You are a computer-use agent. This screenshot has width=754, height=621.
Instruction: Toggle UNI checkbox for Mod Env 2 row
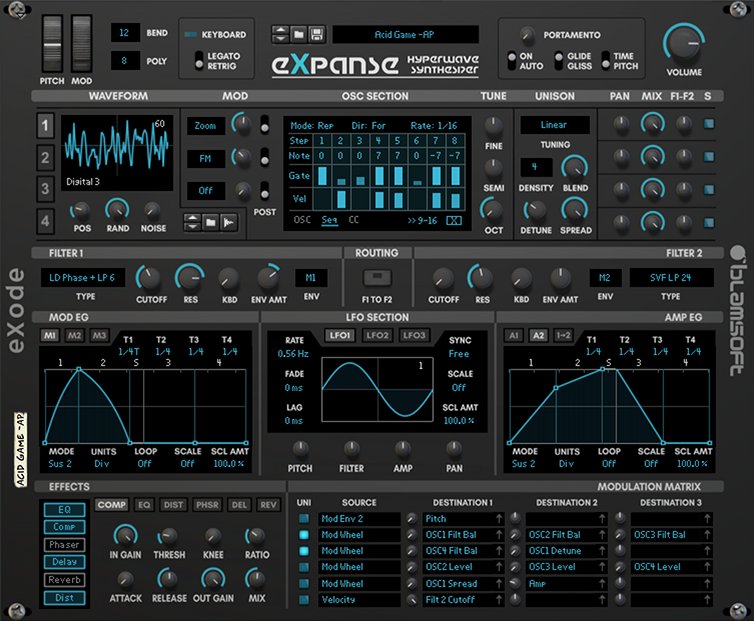click(303, 519)
